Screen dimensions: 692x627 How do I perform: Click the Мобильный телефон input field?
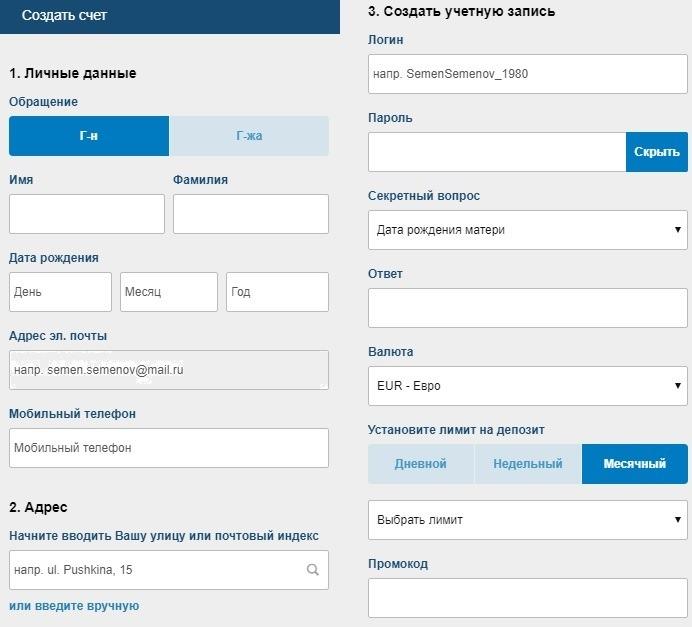point(168,448)
